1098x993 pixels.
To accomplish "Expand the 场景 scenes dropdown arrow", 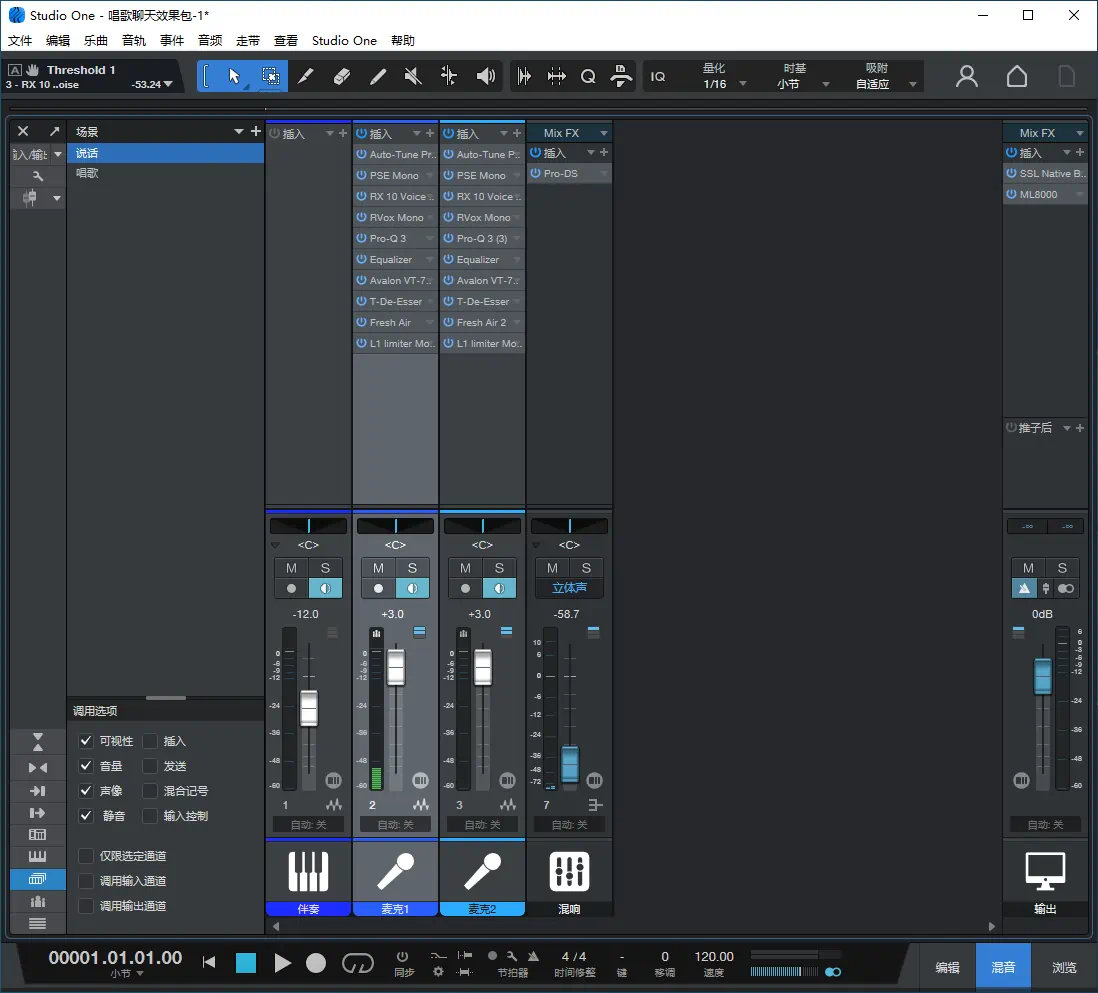I will [x=239, y=131].
